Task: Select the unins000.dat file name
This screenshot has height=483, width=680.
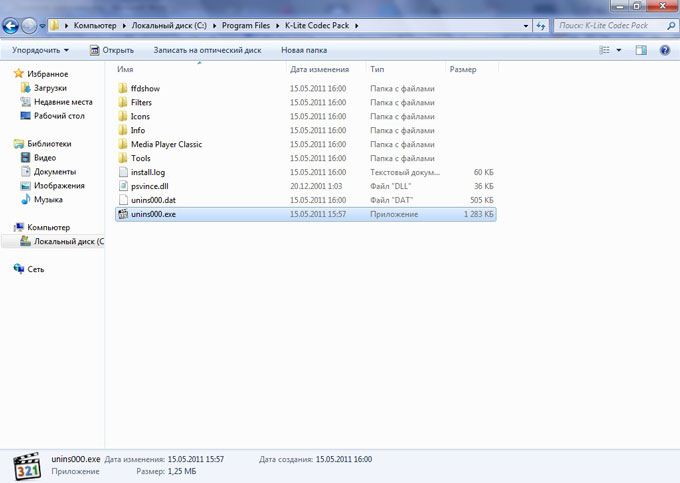Action: pyautogui.click(x=153, y=200)
